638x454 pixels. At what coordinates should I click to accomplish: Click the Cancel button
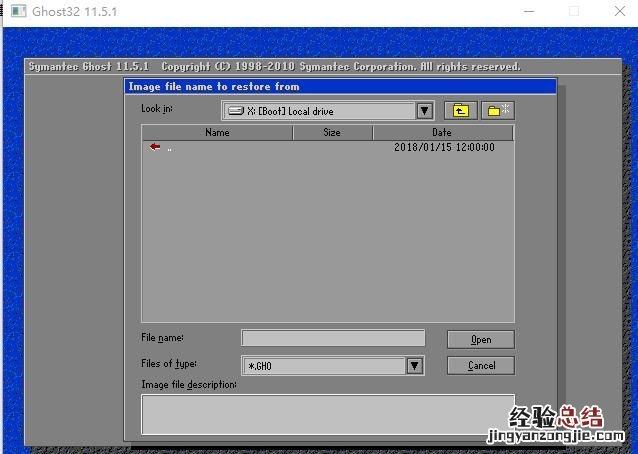point(481,365)
